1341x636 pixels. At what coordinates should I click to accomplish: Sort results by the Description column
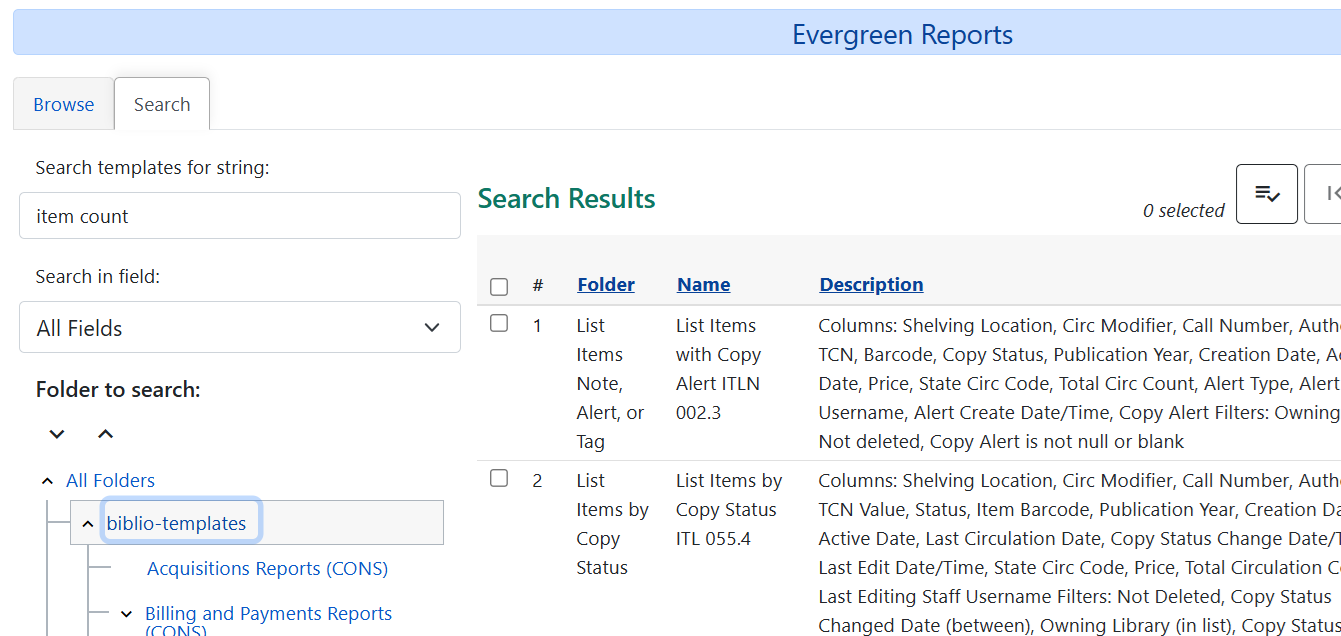click(870, 284)
